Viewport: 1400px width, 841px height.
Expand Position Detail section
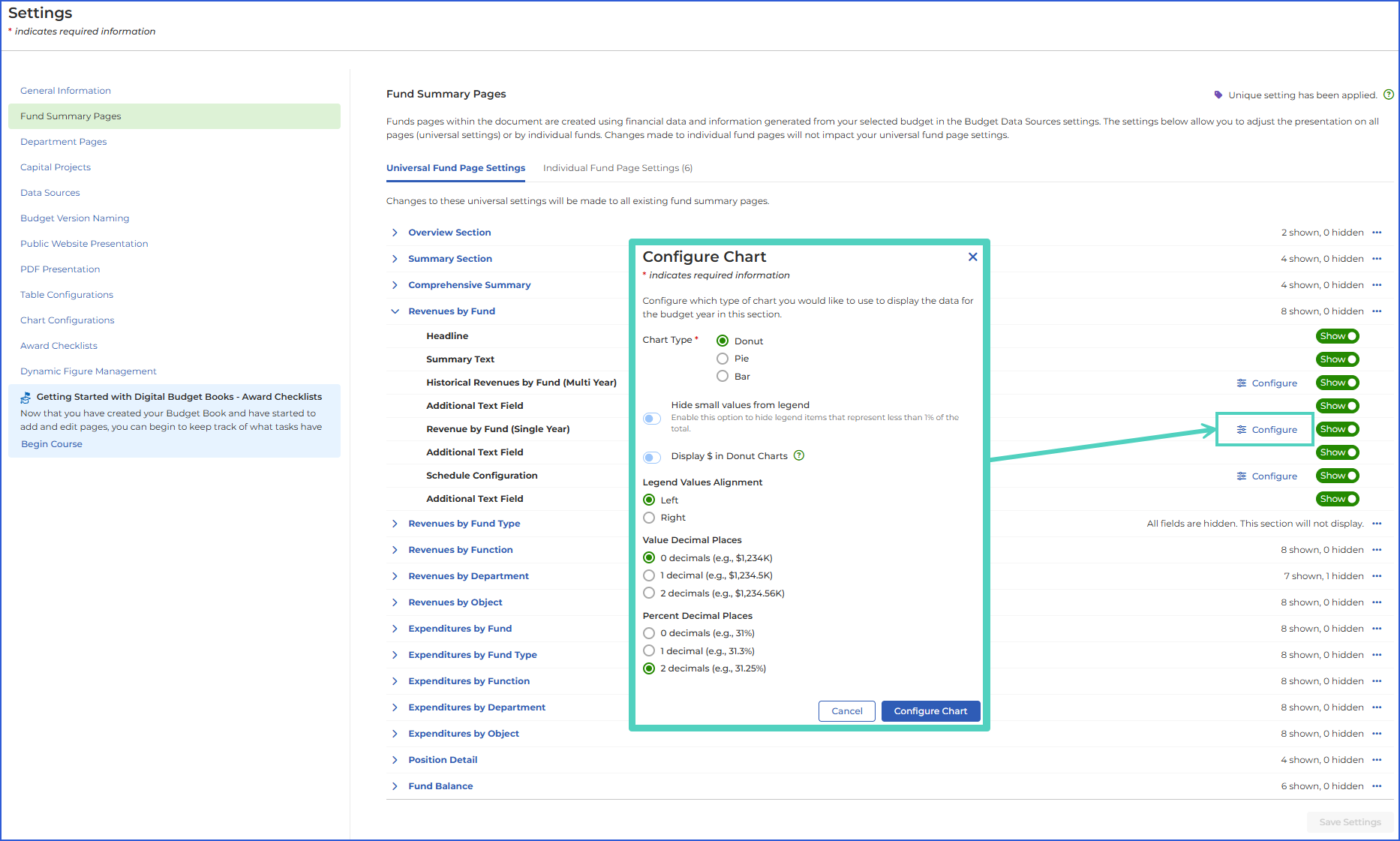(395, 760)
